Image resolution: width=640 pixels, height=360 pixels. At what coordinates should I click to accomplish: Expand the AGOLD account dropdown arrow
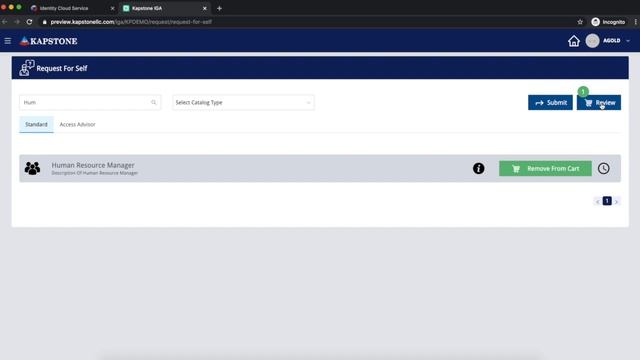pyautogui.click(x=628, y=41)
